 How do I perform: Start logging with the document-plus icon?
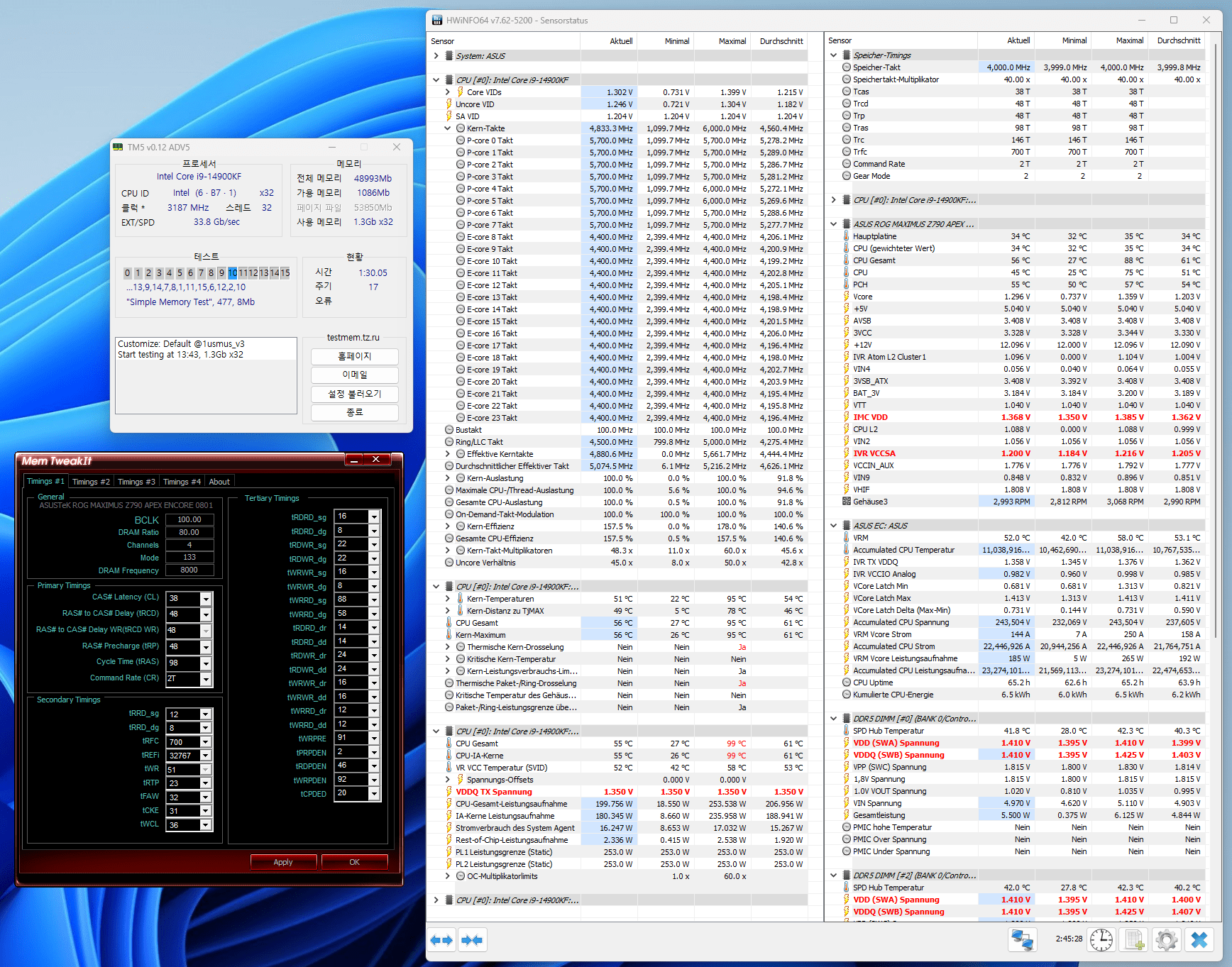pyautogui.click(x=1134, y=940)
